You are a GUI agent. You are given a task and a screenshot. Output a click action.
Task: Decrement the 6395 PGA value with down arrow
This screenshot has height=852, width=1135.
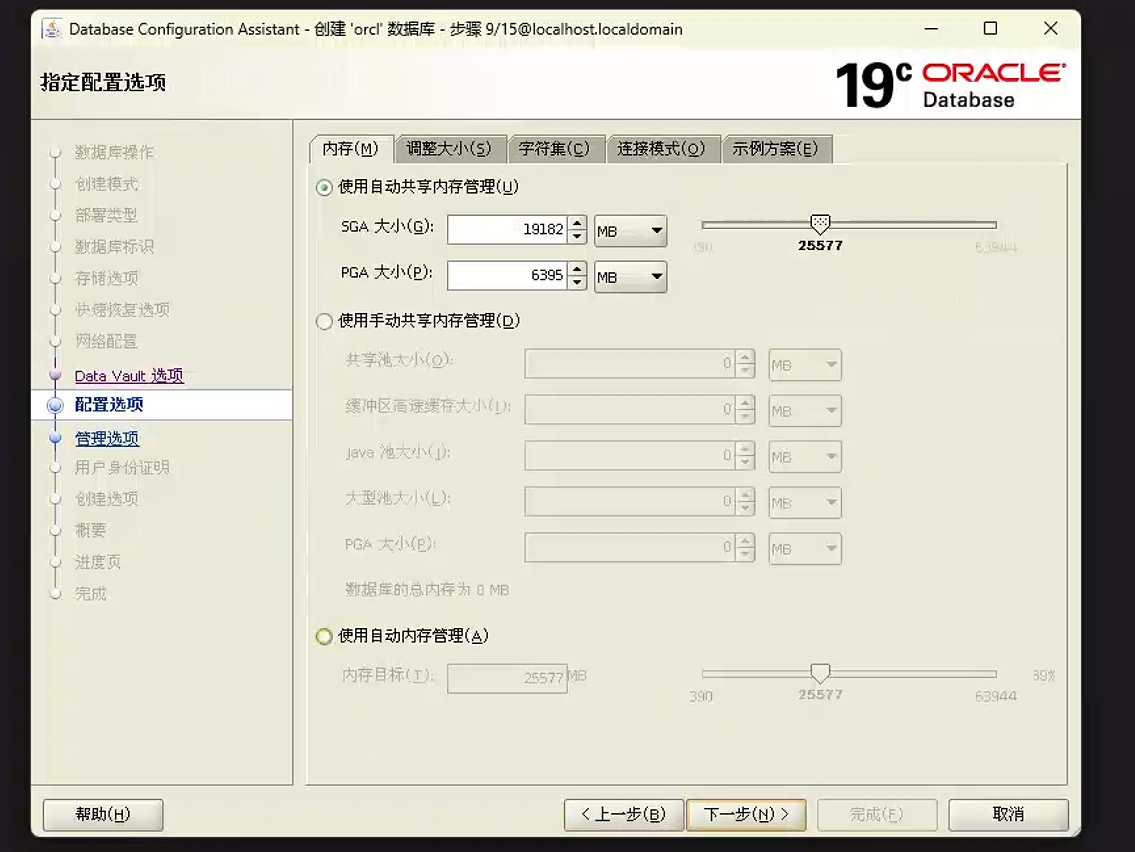click(x=577, y=282)
